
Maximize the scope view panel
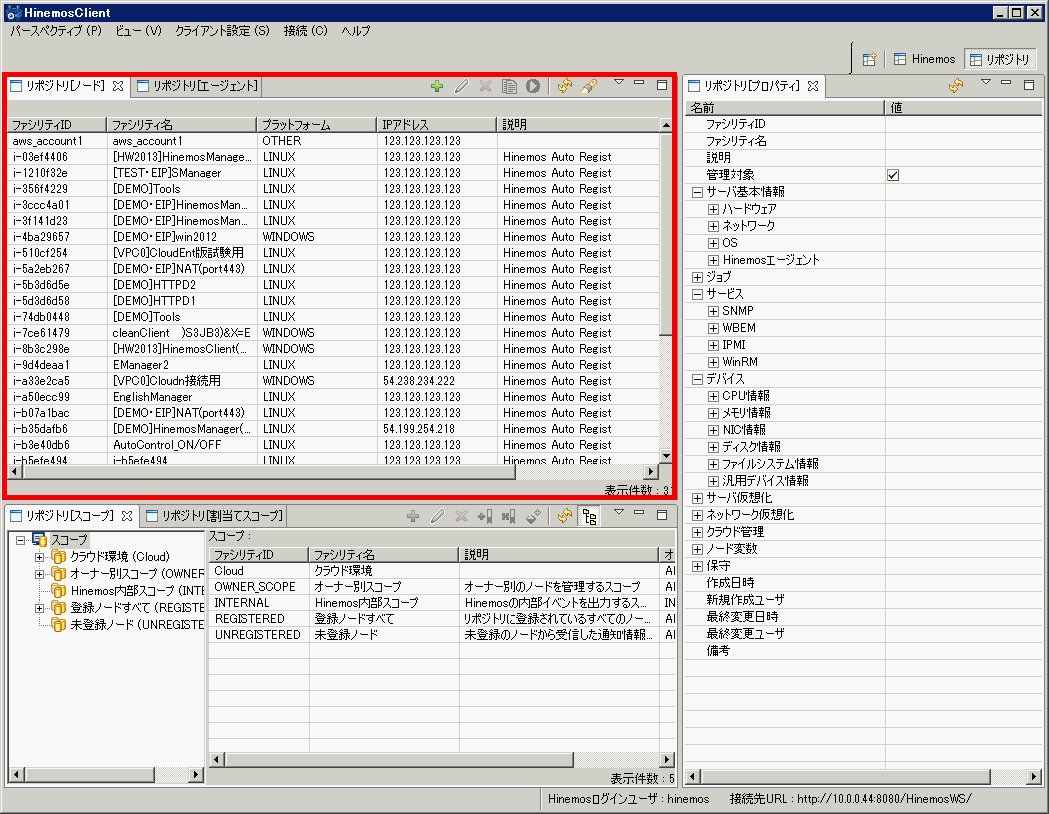[x=662, y=514]
